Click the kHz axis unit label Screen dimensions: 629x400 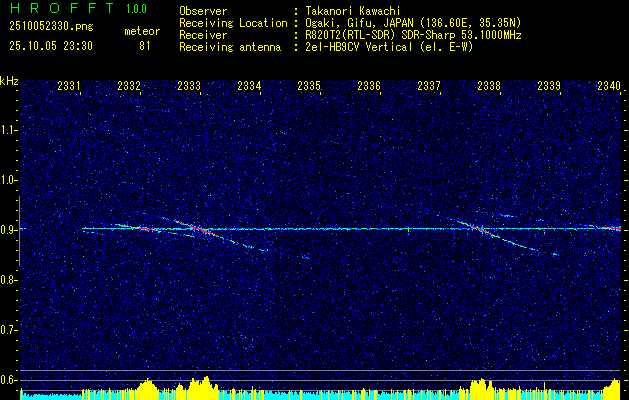pos(9,81)
